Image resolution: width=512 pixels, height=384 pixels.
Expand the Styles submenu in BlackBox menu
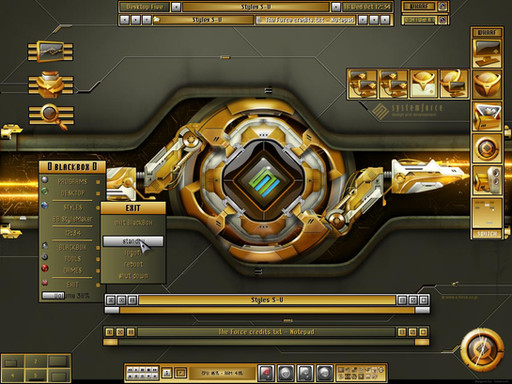click(72, 207)
